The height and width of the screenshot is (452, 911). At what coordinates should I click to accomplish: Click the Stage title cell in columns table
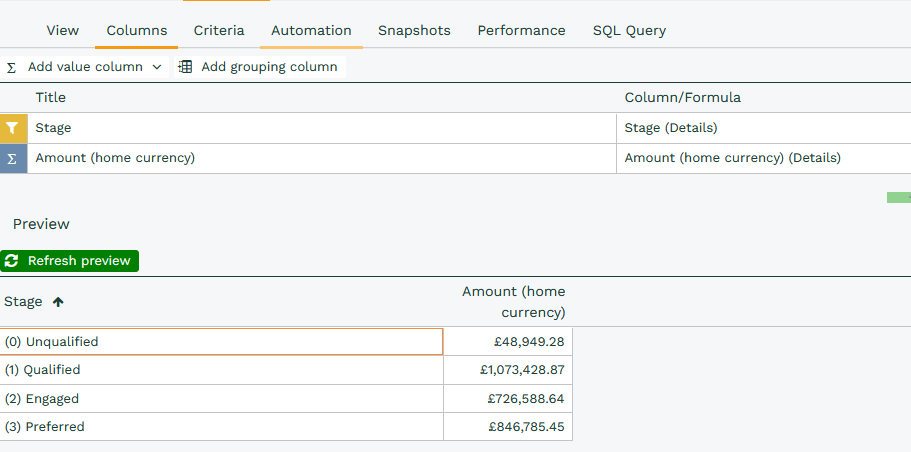(x=320, y=128)
